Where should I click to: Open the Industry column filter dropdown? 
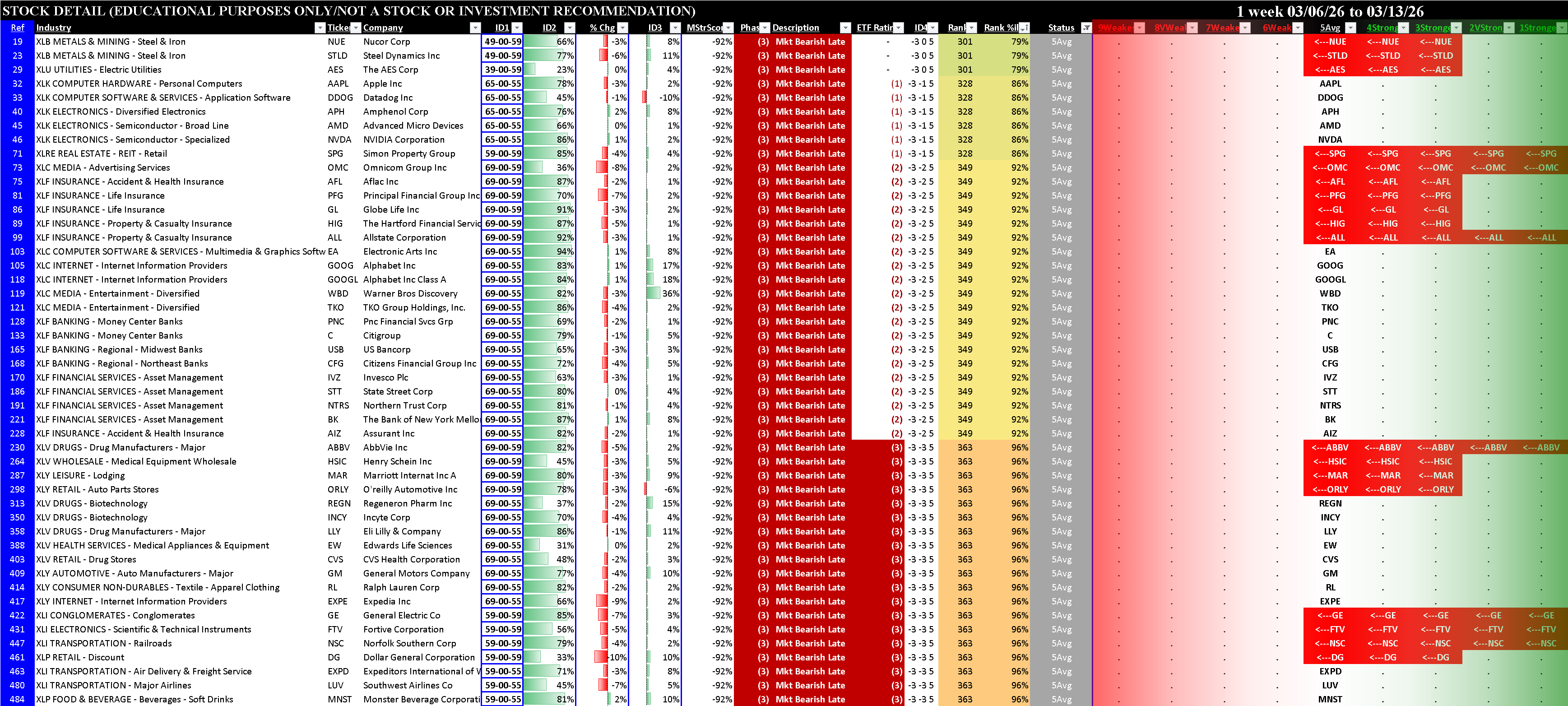(320, 28)
